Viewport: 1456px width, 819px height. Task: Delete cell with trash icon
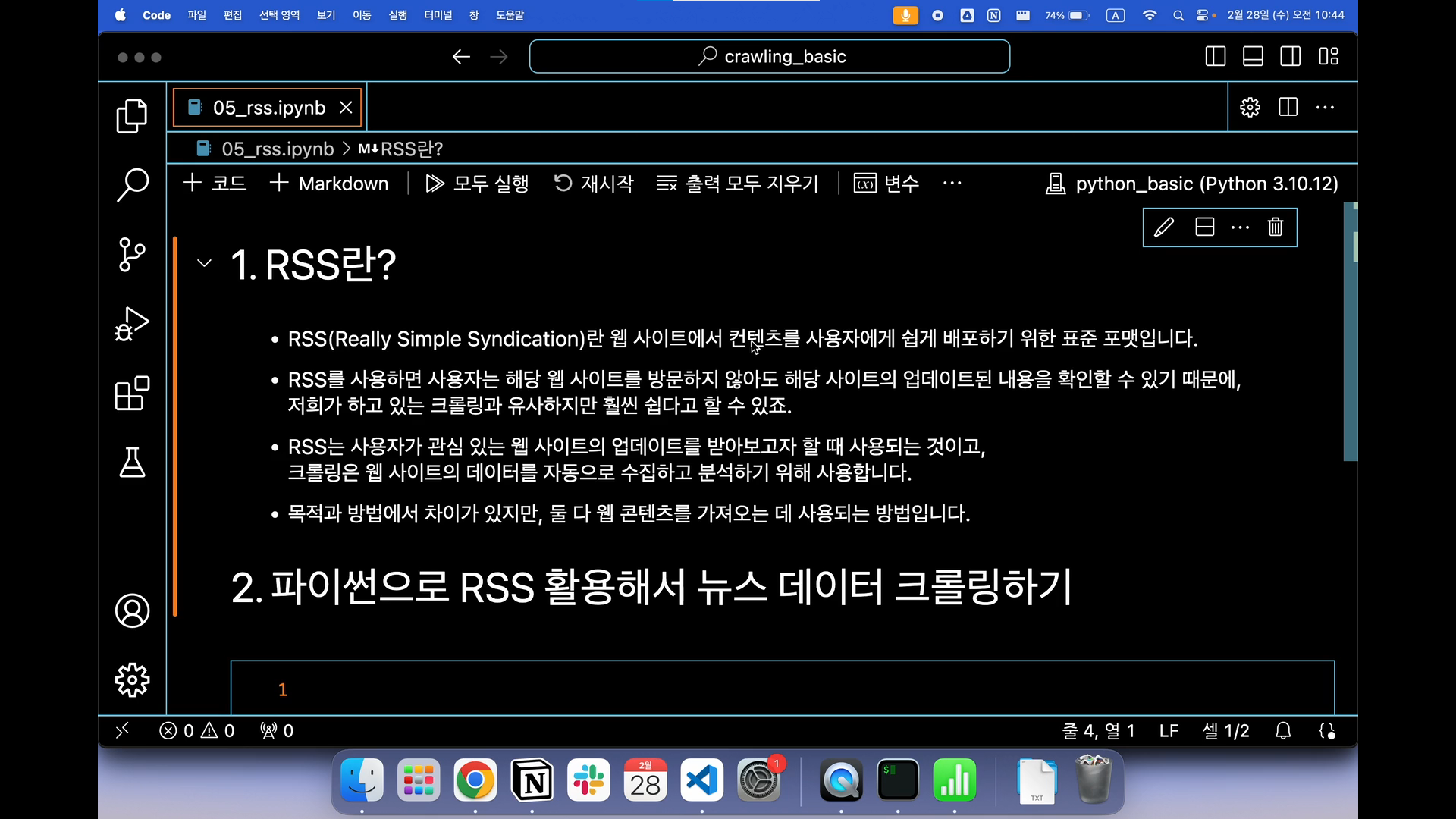tap(1276, 227)
